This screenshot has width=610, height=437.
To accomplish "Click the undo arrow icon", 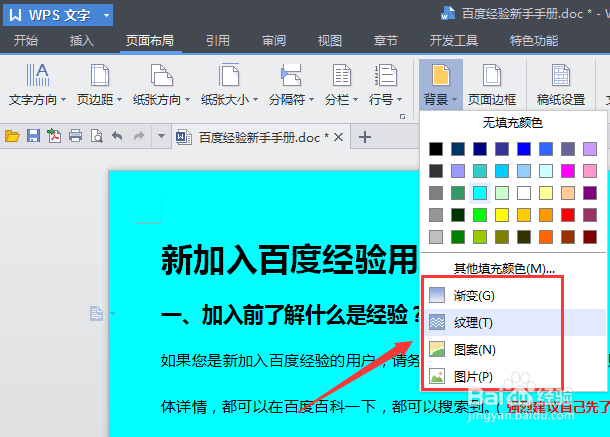I will coord(117,136).
